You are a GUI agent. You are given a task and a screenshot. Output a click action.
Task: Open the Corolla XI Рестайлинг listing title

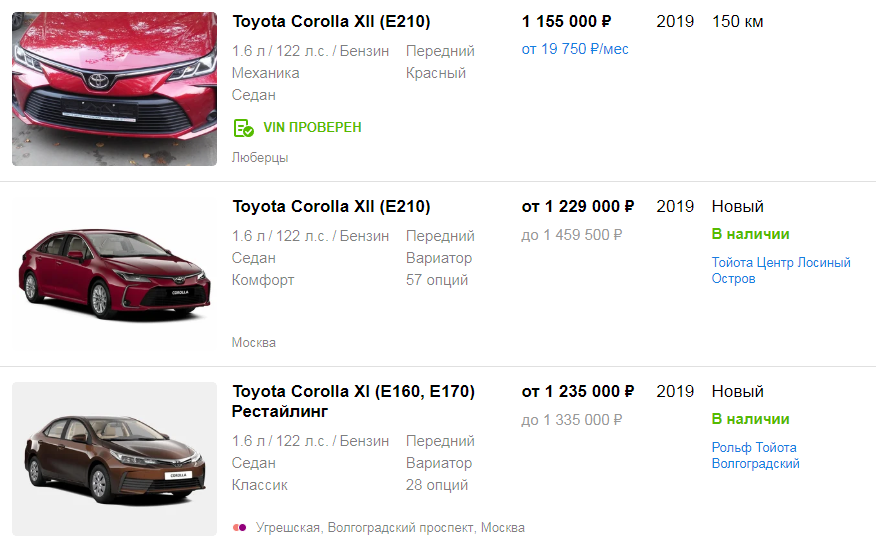(x=353, y=401)
